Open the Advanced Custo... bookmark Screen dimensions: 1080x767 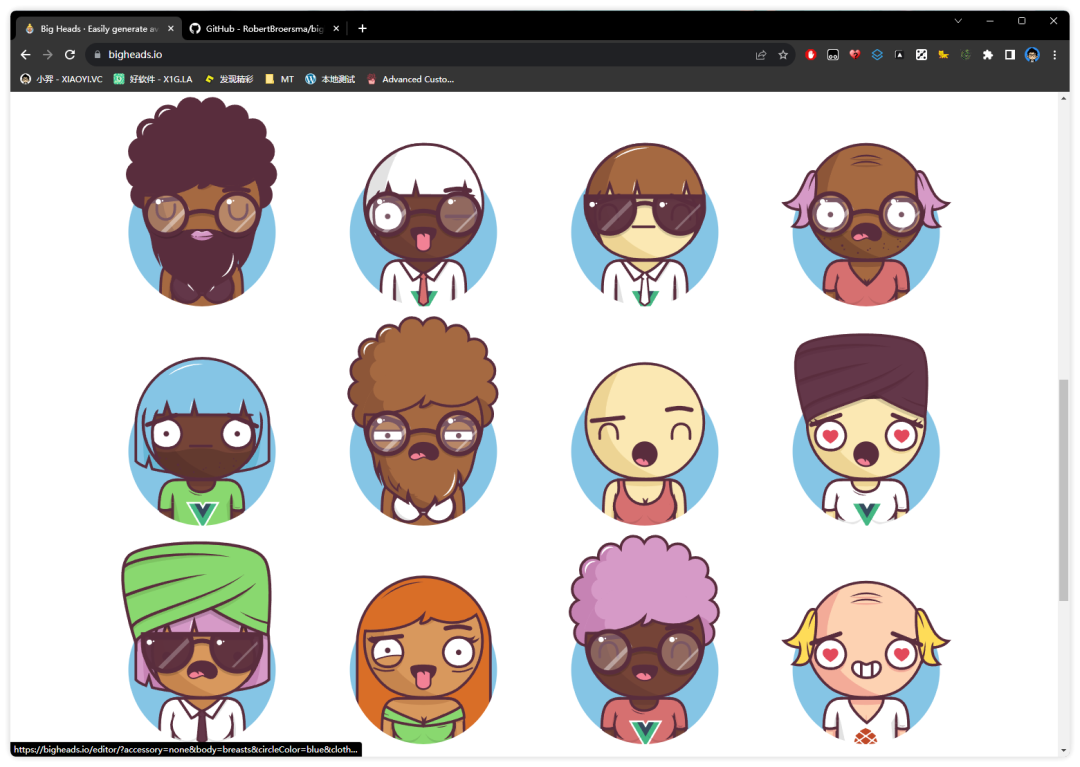tap(411, 79)
